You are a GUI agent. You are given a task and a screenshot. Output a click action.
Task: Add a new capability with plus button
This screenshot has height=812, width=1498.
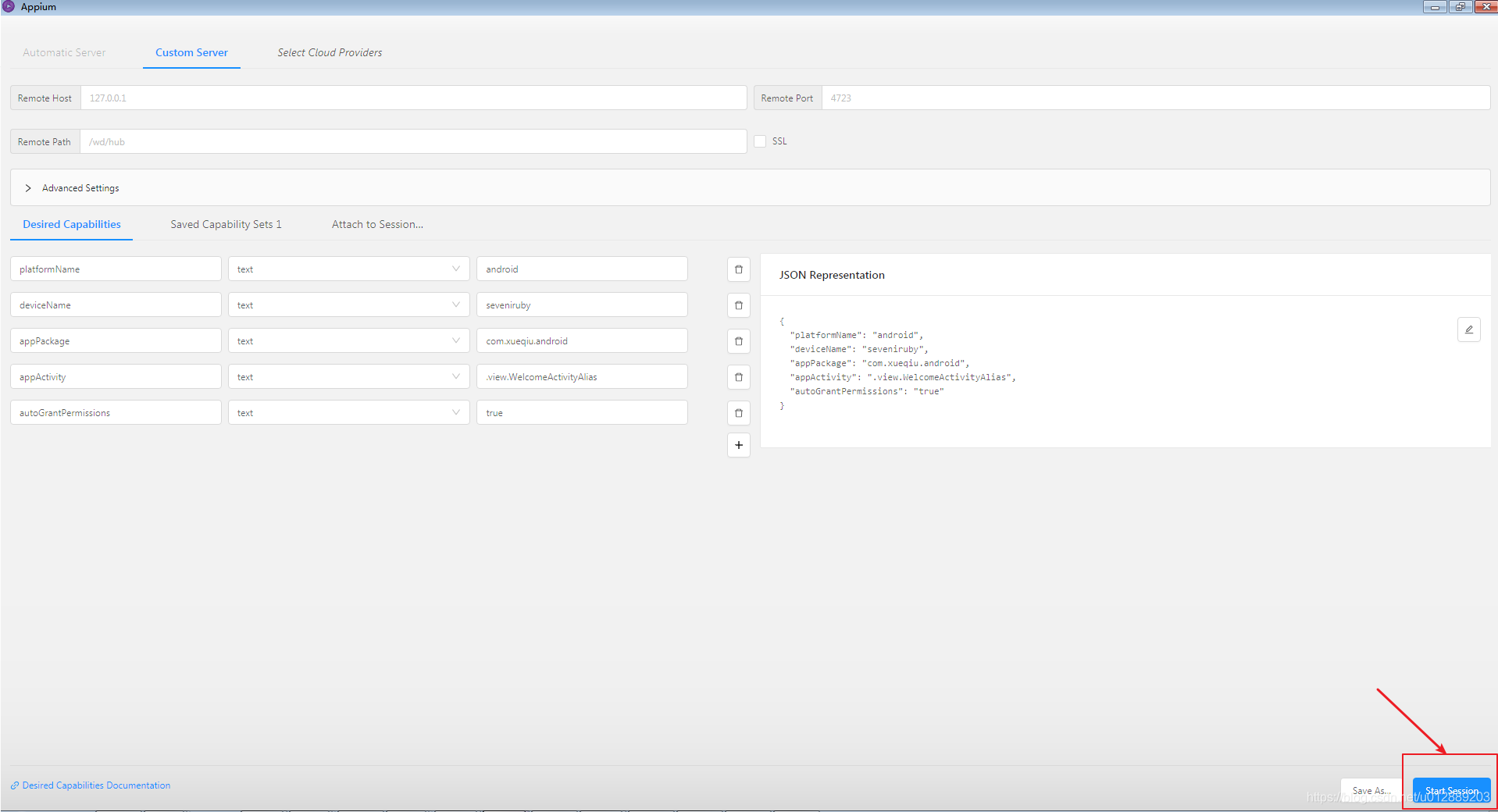(738, 445)
